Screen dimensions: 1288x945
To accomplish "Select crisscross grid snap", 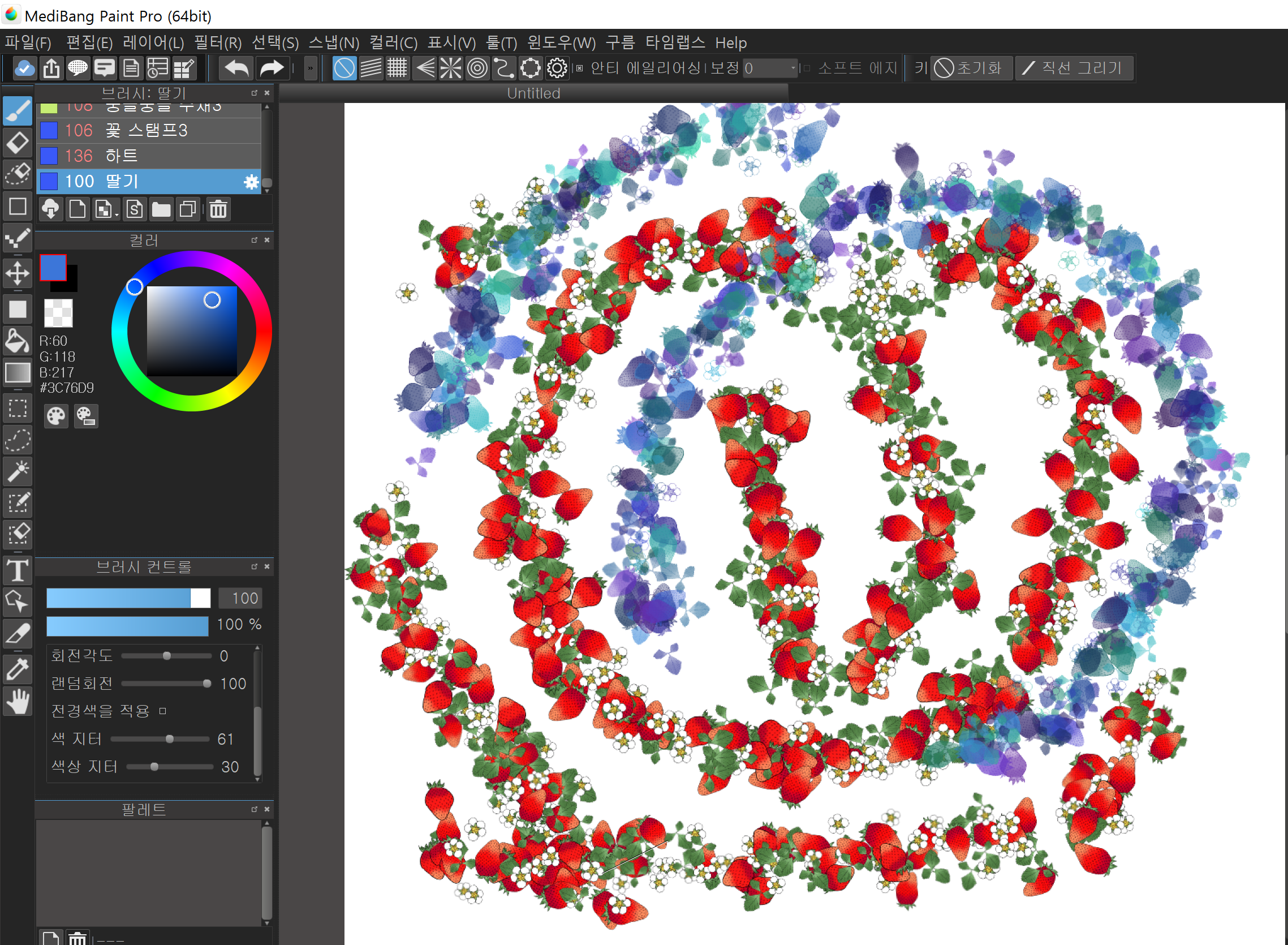I will [397, 68].
